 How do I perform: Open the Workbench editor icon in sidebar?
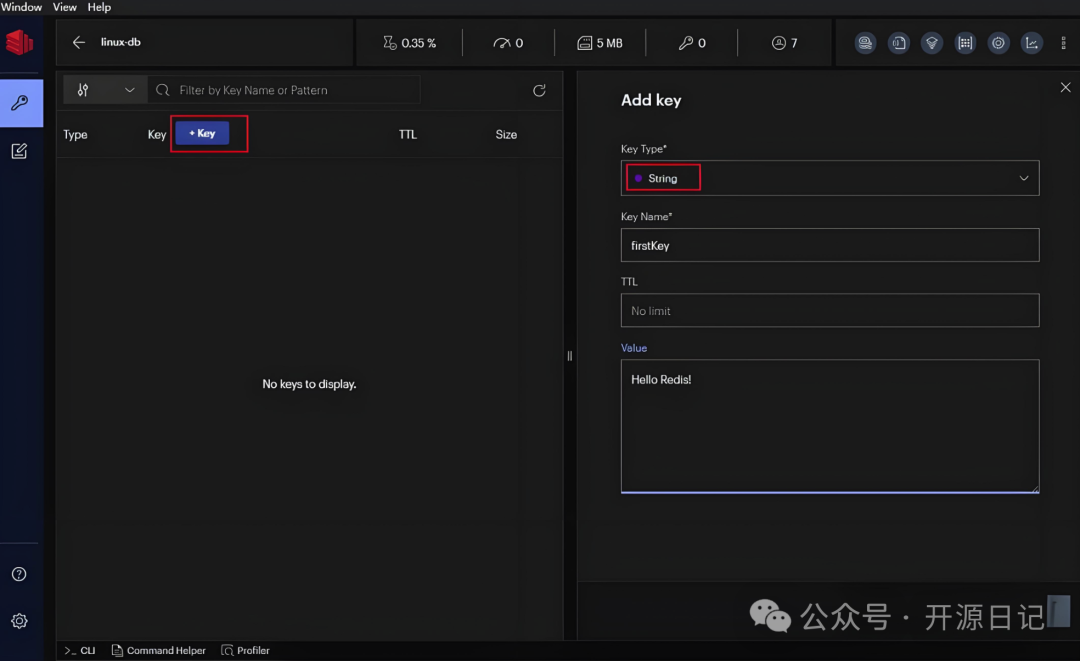20,151
